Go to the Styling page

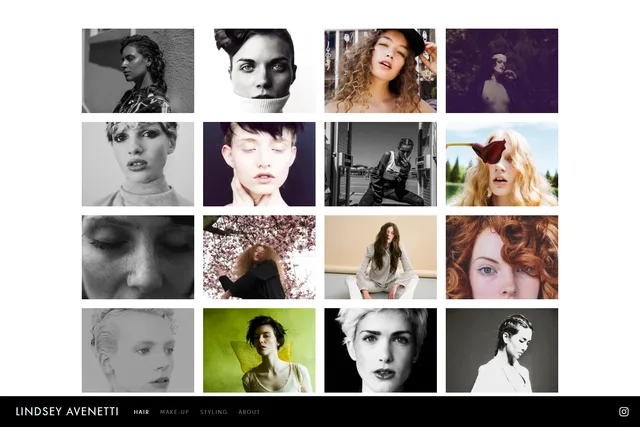point(213,412)
